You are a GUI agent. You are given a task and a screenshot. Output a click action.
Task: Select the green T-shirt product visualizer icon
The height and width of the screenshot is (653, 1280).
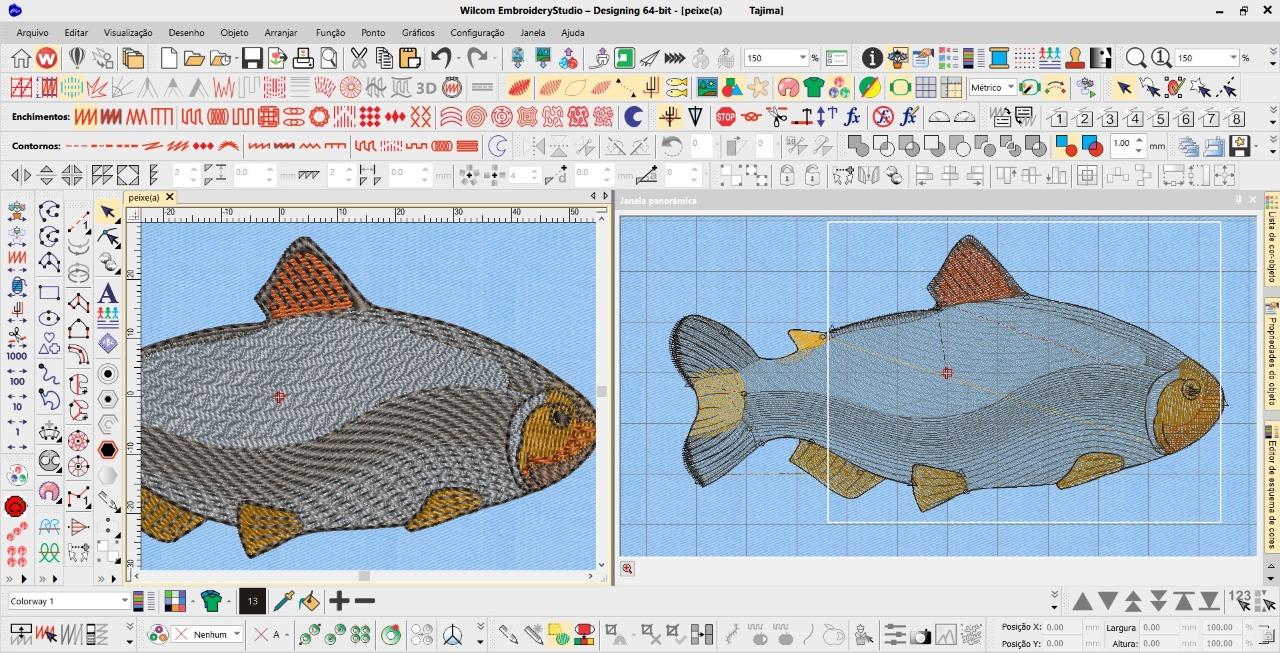(814, 88)
